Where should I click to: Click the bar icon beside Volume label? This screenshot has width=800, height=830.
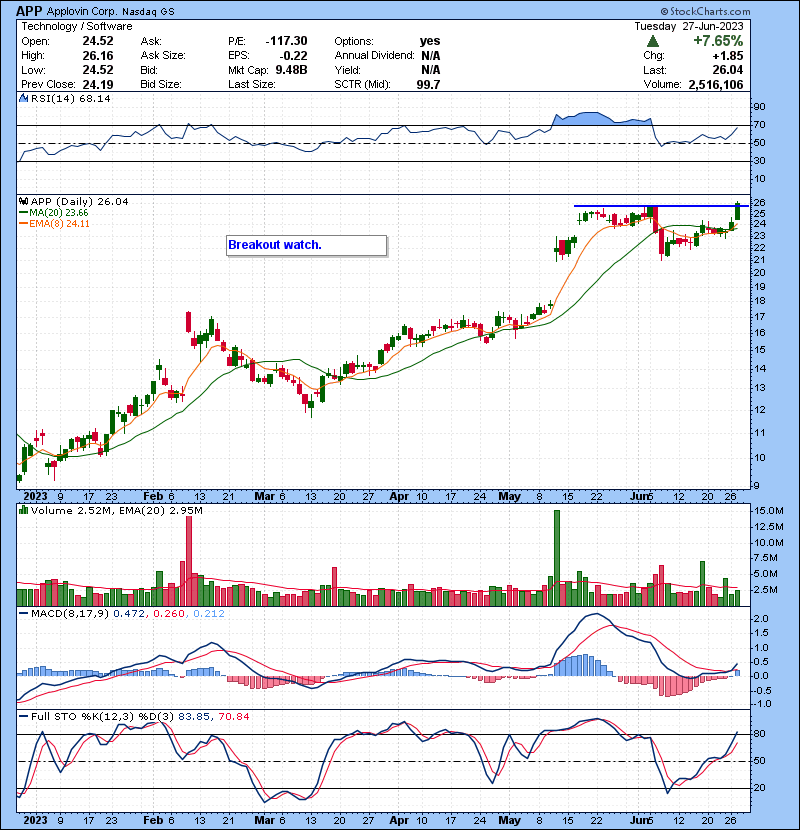click(x=23, y=510)
